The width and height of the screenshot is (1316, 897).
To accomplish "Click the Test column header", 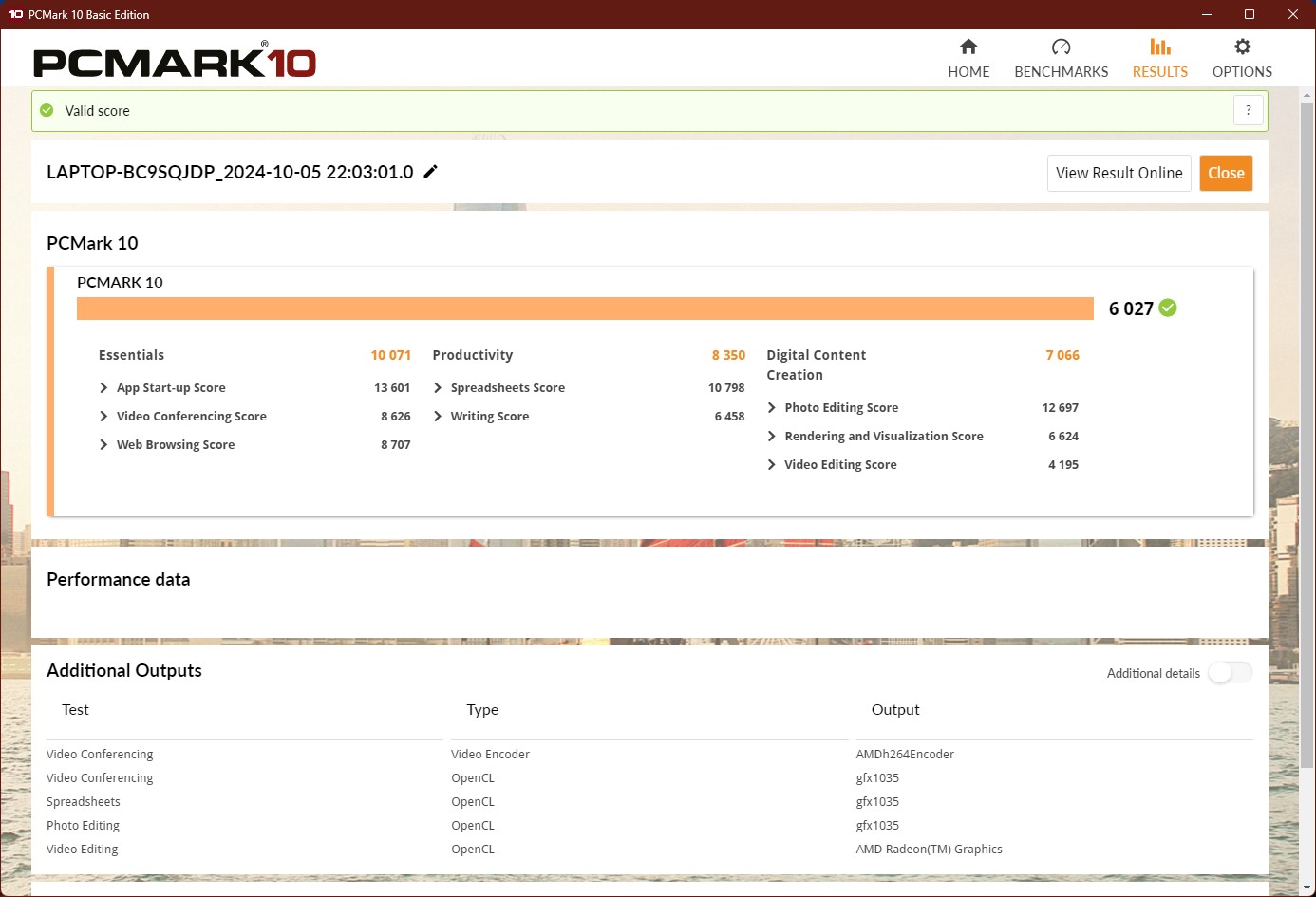I will [75, 709].
